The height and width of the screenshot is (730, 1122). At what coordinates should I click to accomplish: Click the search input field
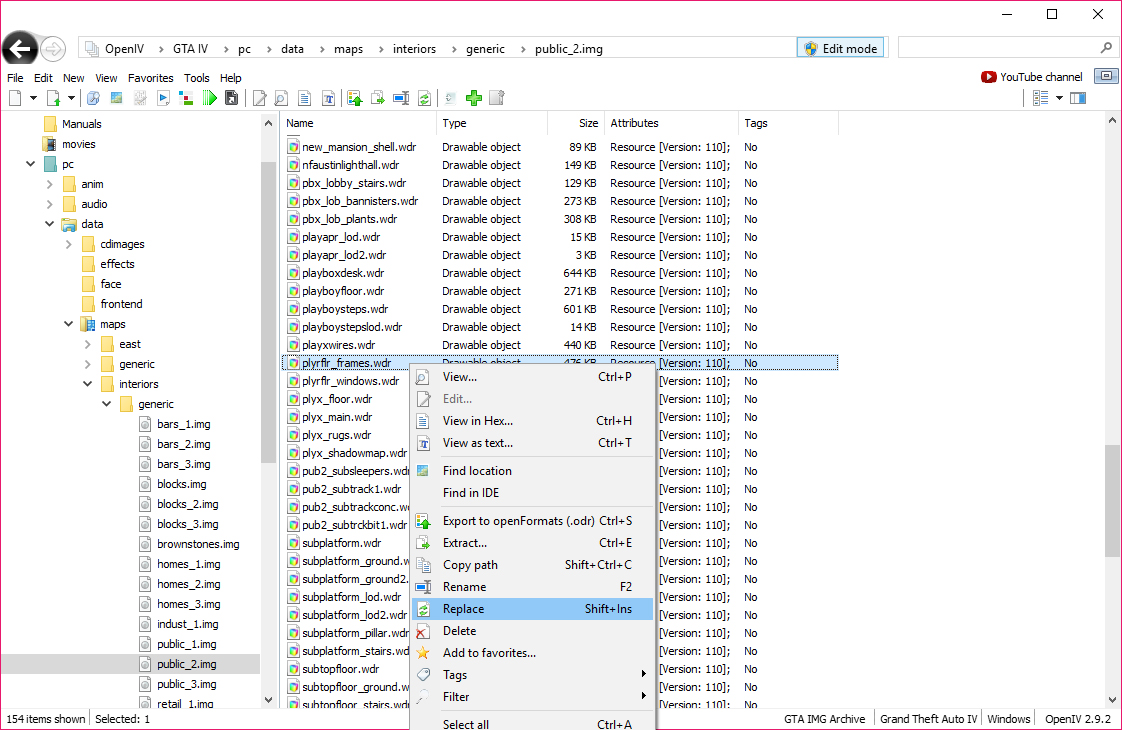point(1000,48)
